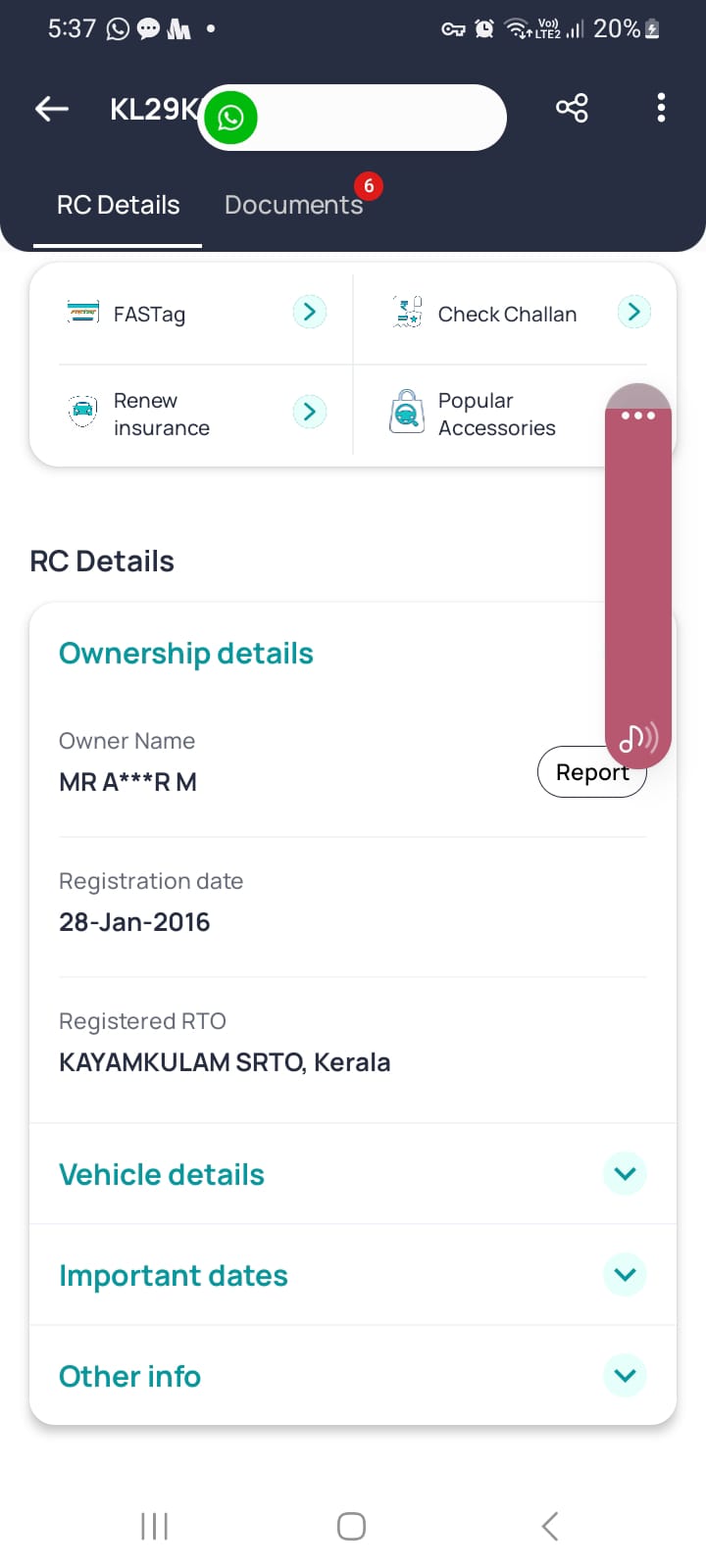Switch to the Documents tab
Image resolution: width=706 pixels, height=1568 pixels.
click(x=293, y=205)
